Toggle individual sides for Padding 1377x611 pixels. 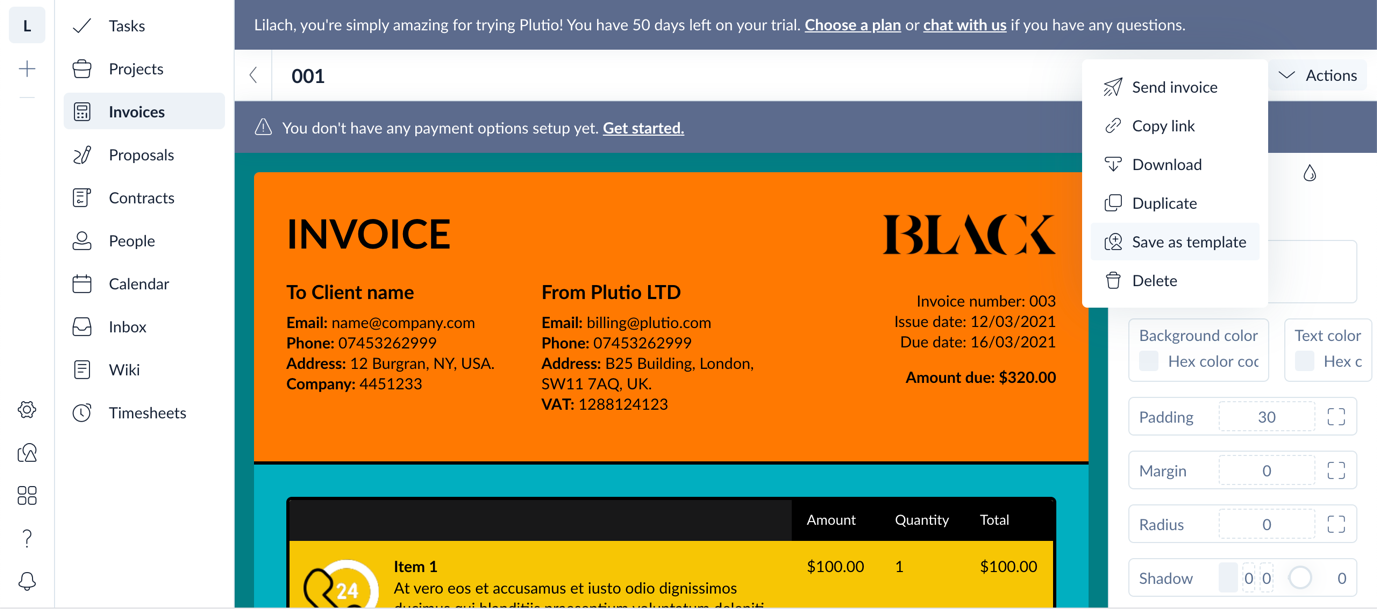pos(1336,417)
